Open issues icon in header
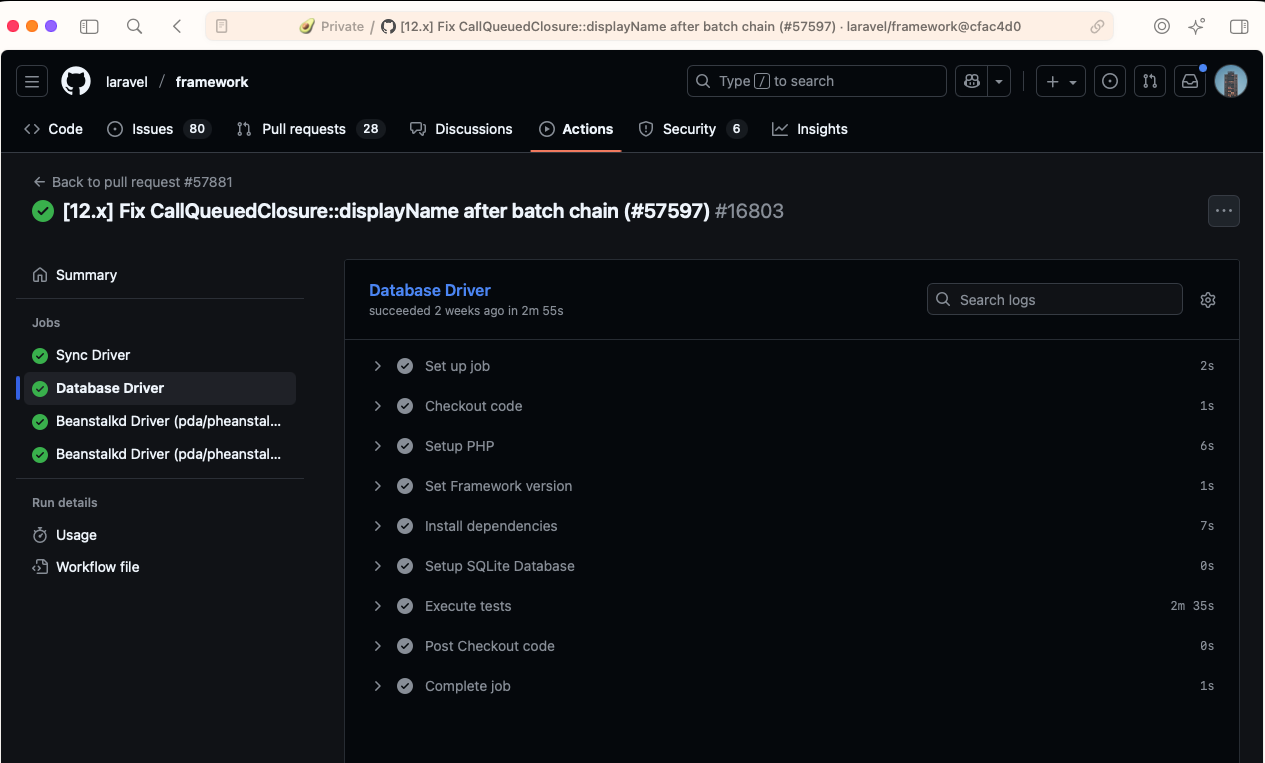Image resolution: width=1265 pixels, height=763 pixels. 1110,81
